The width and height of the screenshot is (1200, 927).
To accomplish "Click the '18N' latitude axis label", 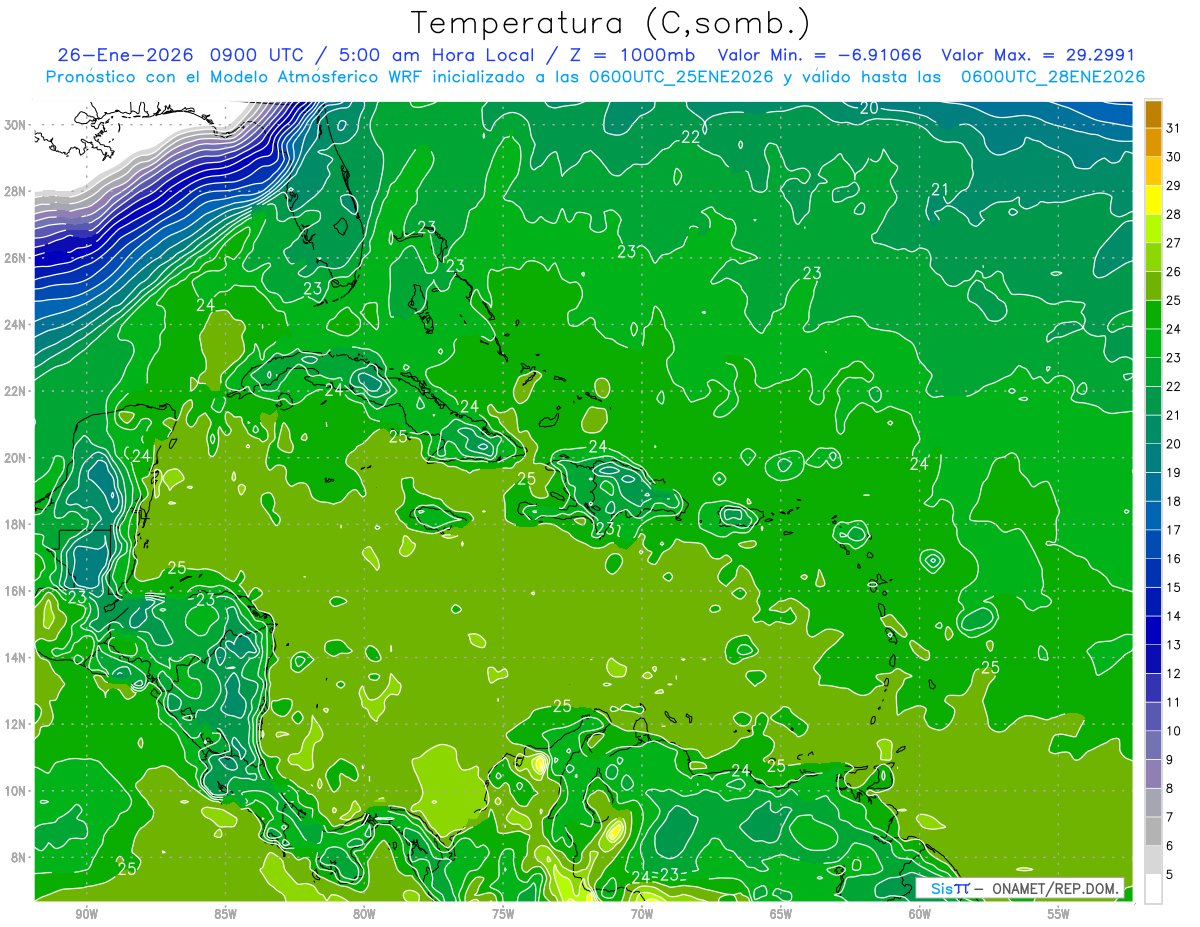I will tap(16, 524).
